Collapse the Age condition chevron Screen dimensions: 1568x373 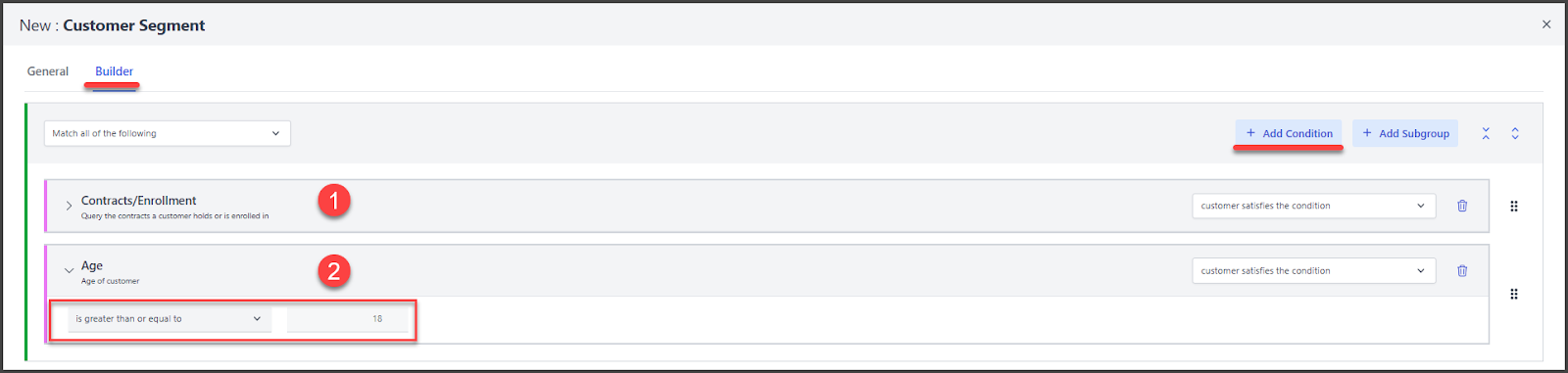(x=69, y=271)
